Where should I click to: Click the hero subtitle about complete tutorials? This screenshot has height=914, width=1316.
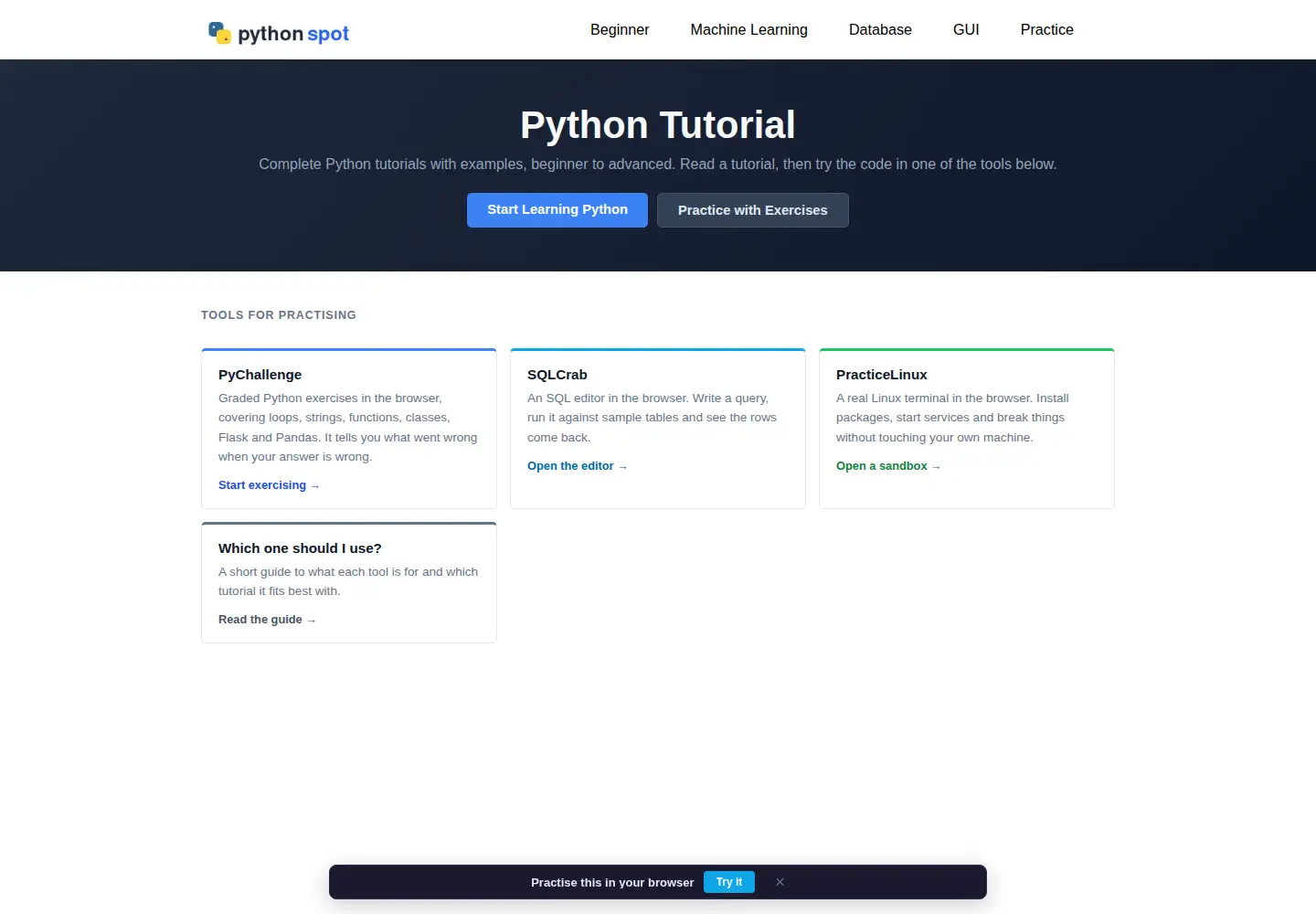click(x=658, y=165)
